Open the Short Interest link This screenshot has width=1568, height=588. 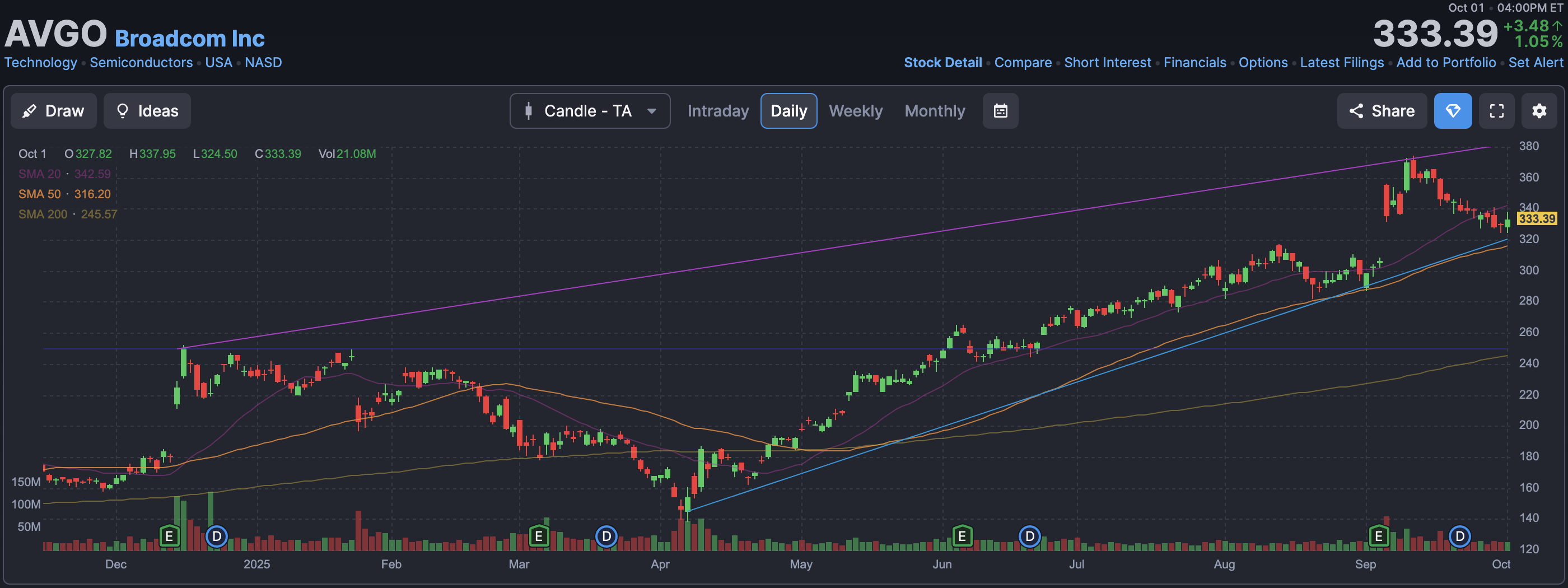(1107, 63)
